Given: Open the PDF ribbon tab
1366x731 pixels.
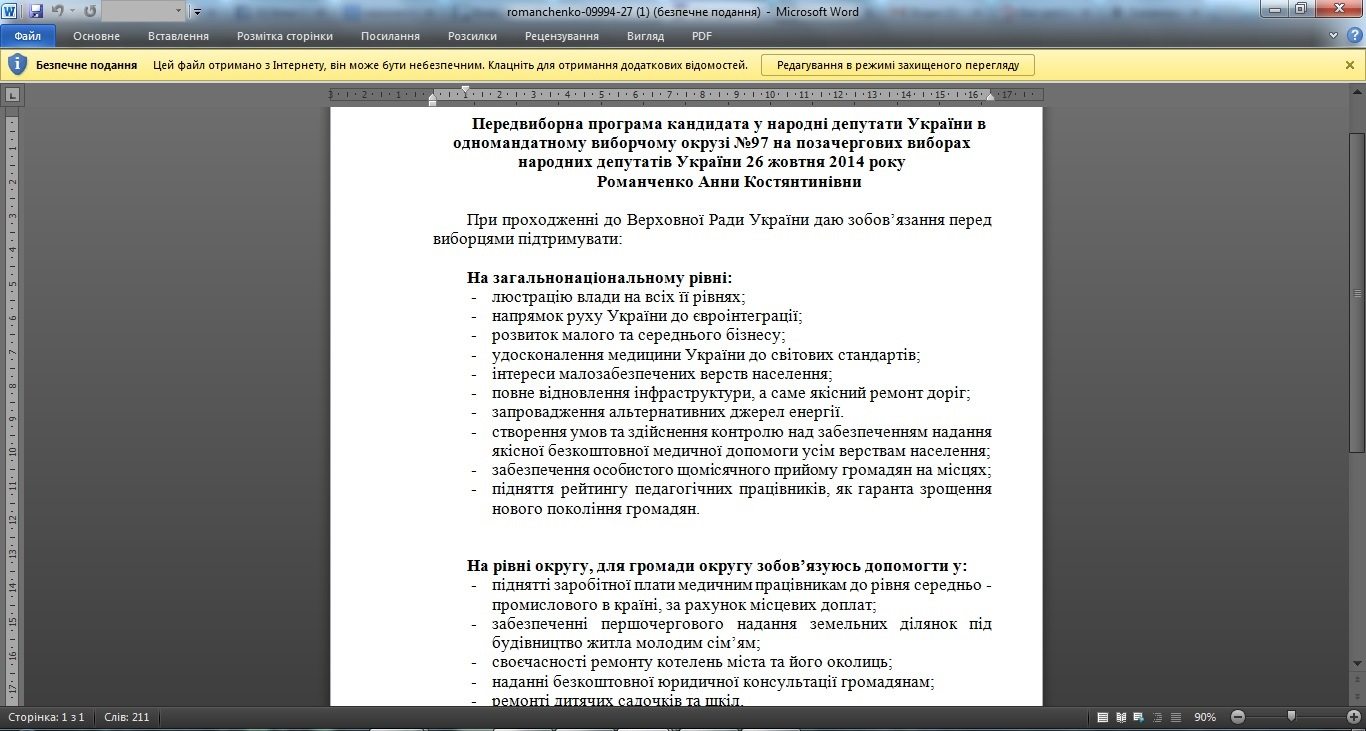Looking at the screenshot, I should 702,36.
